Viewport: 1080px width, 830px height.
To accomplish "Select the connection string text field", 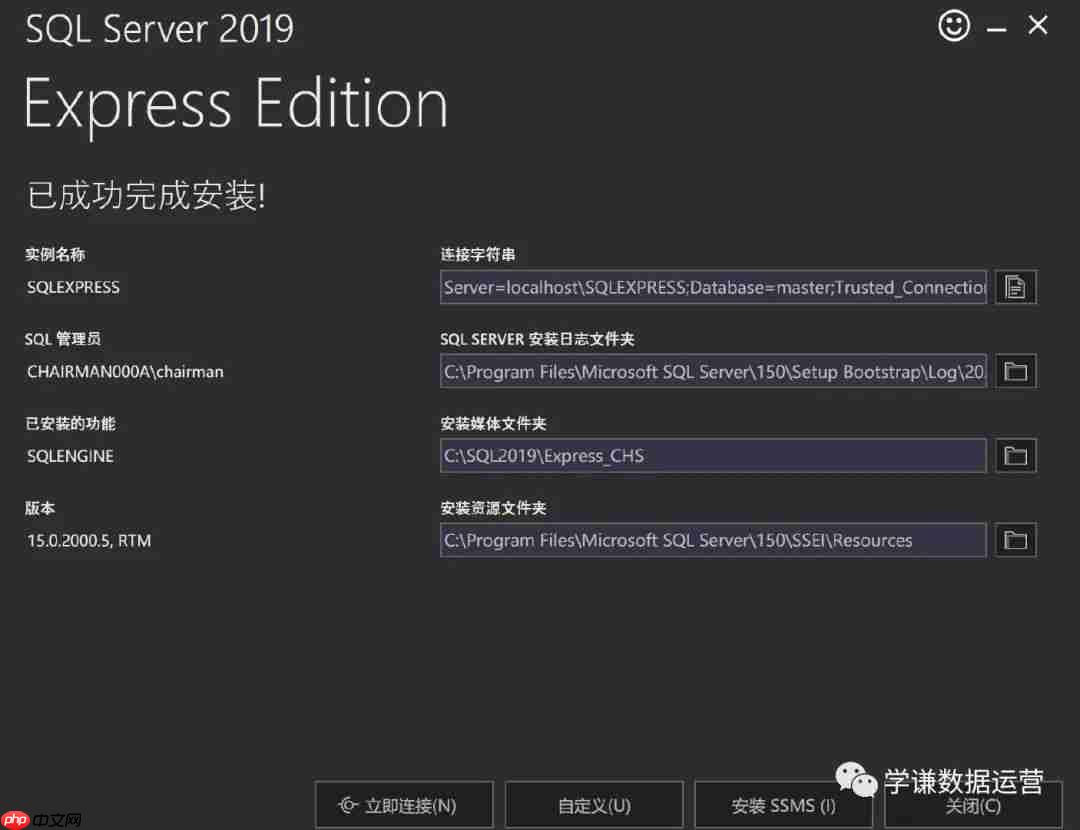I will [x=712, y=287].
